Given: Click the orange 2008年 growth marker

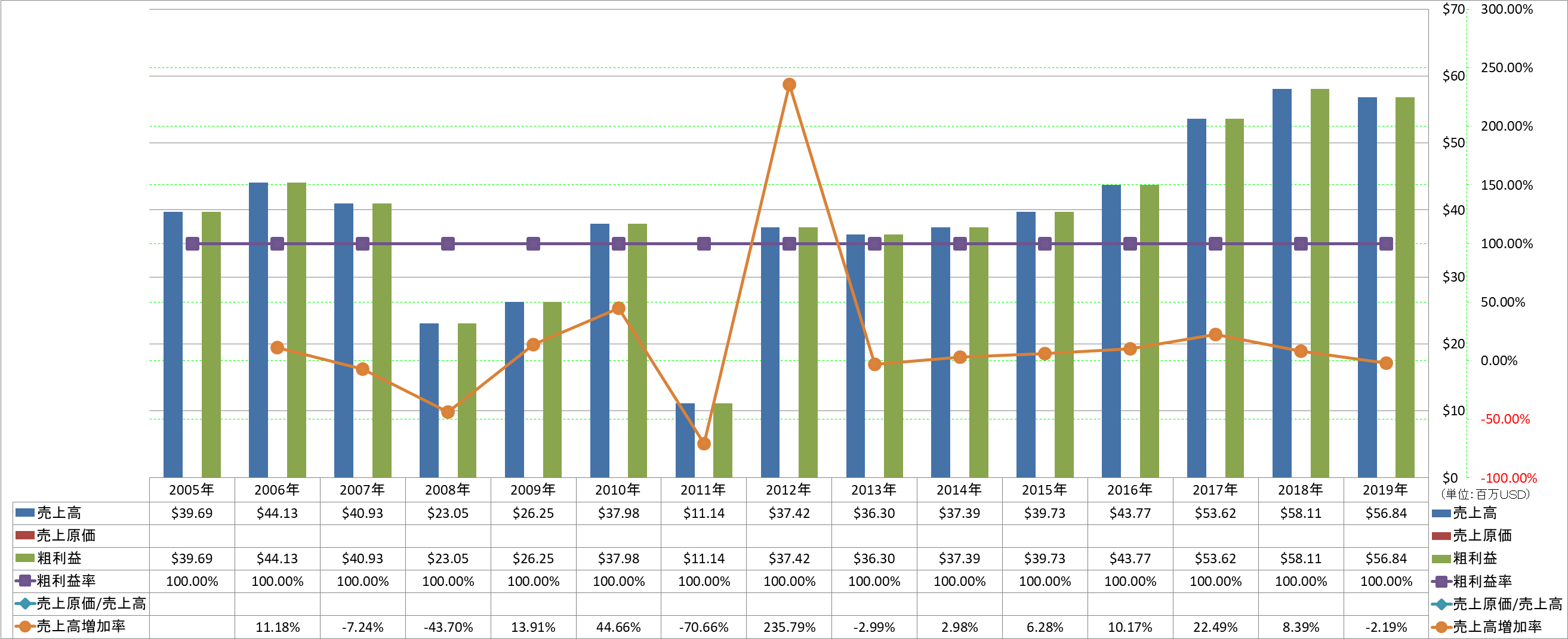Looking at the screenshot, I should click(x=448, y=412).
